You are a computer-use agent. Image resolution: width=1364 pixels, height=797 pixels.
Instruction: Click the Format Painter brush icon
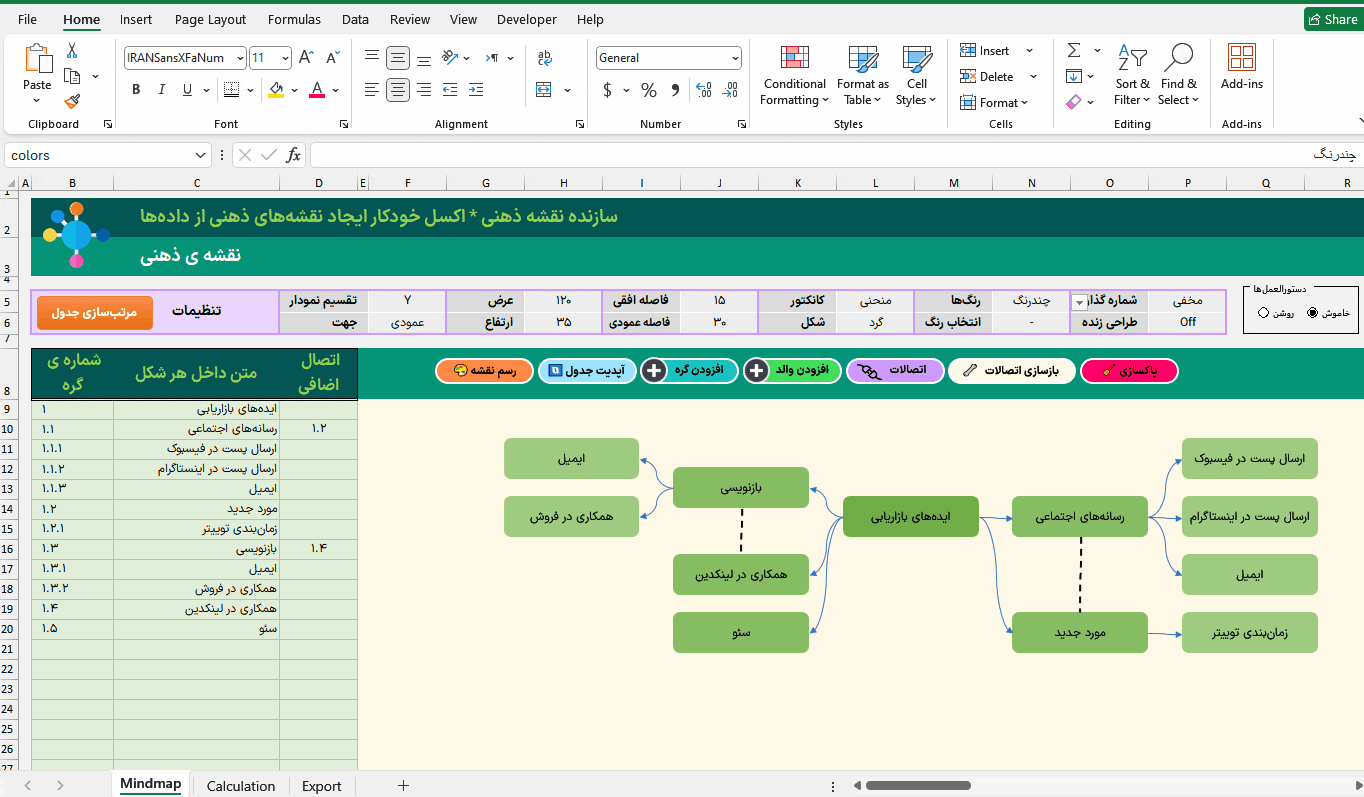(72, 101)
